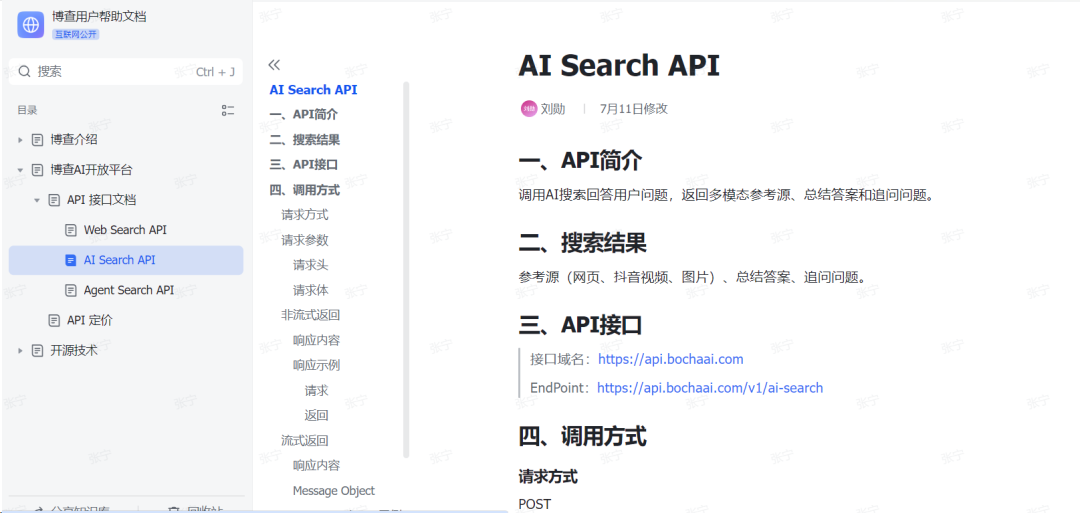The width and height of the screenshot is (1080, 513).
Task: Go to 请求头 in the outline
Action: click(311, 265)
